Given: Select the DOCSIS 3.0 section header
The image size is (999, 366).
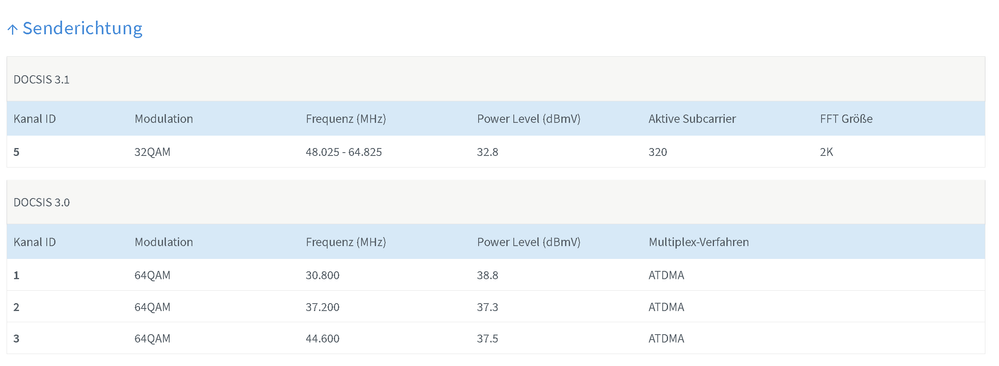Looking at the screenshot, I should [496, 202].
